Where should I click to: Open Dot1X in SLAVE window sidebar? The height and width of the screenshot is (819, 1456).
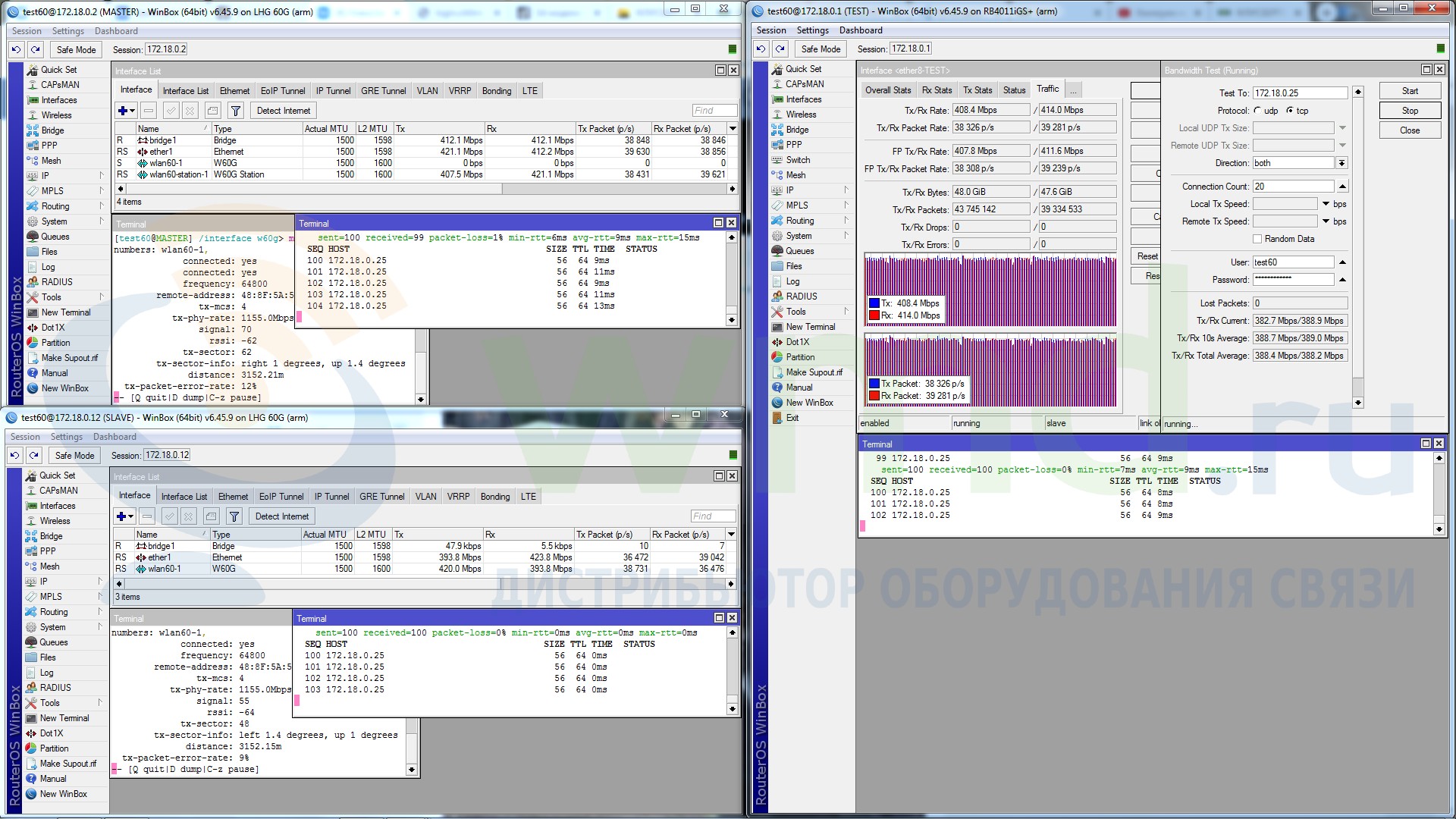(52, 733)
